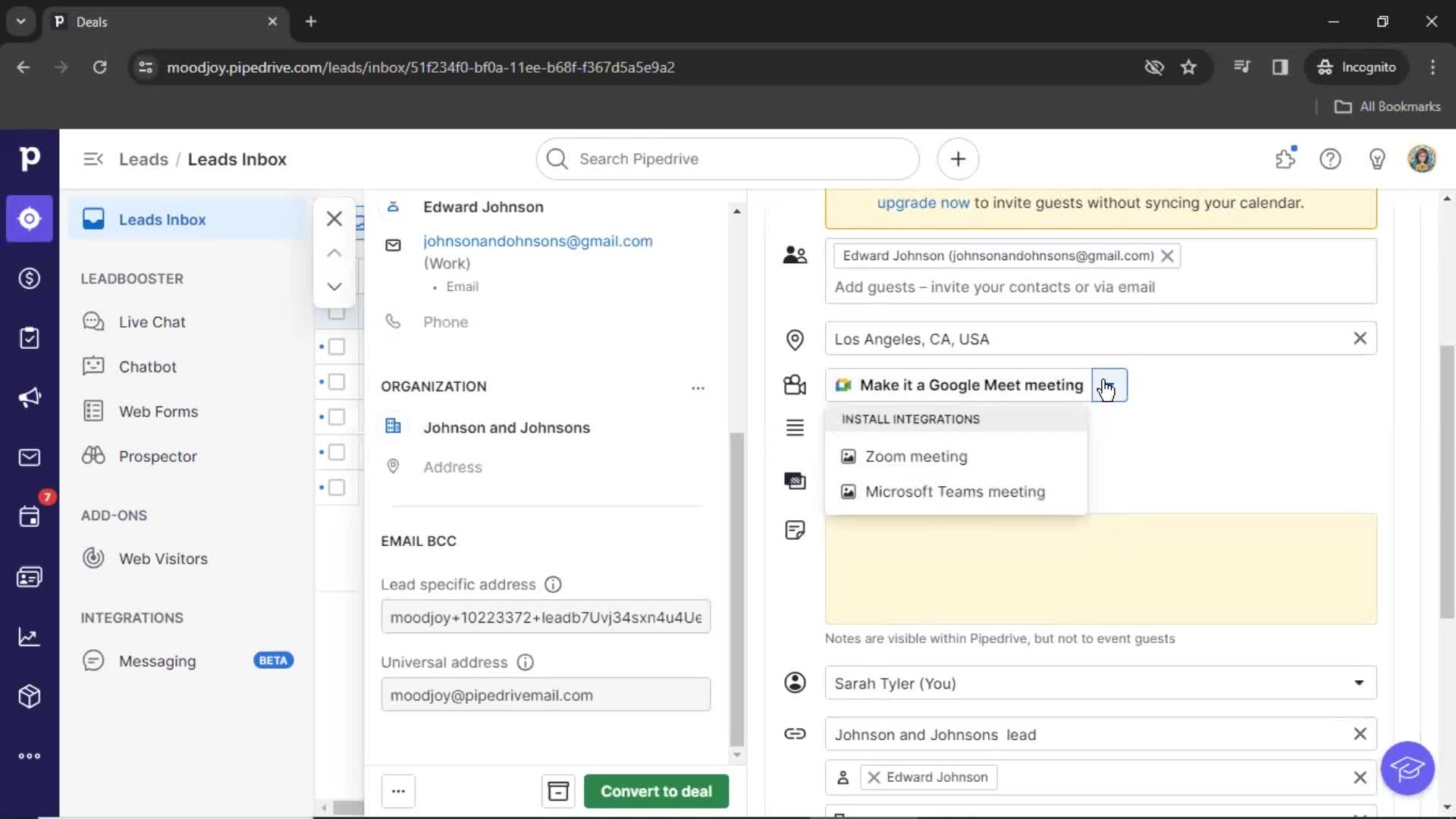The width and height of the screenshot is (1456, 819).
Task: Open All Bookmarks folder
Action: click(1388, 107)
